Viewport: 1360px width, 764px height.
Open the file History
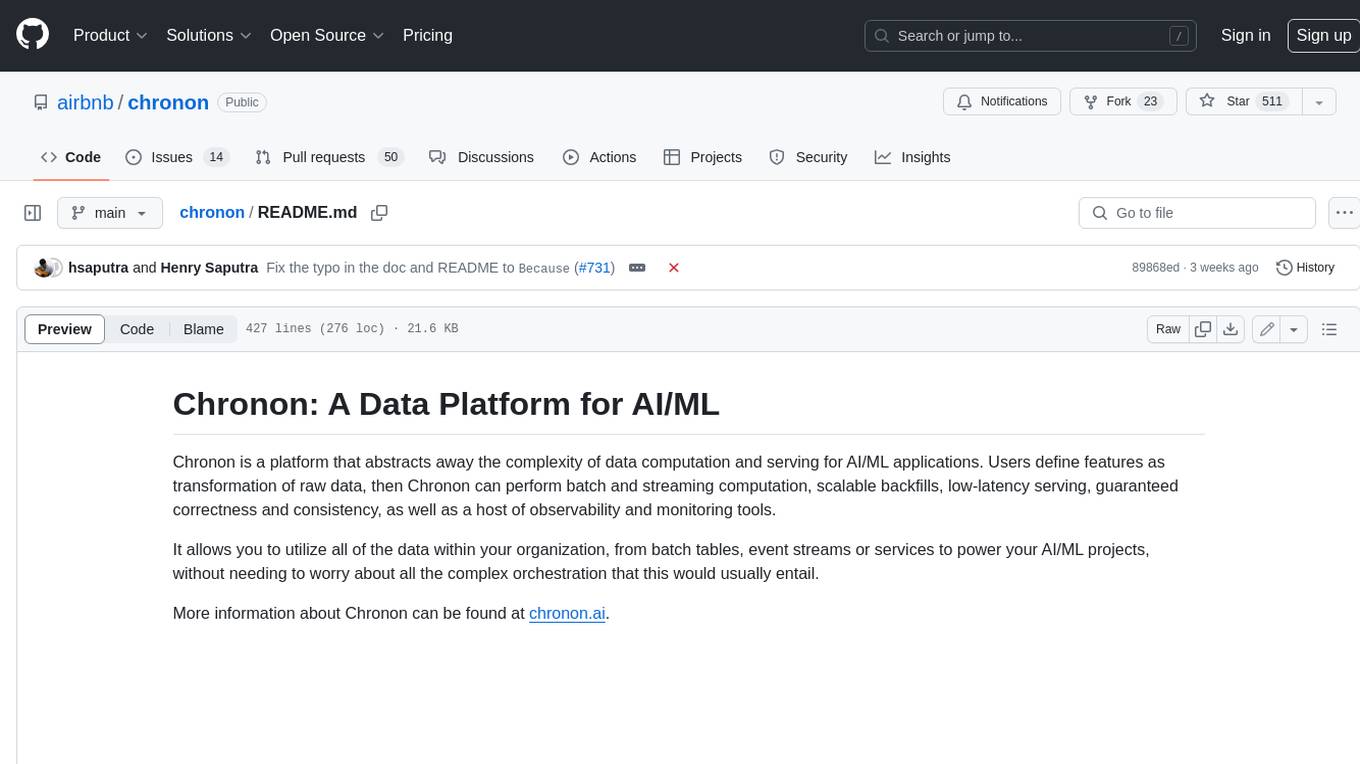point(1305,268)
